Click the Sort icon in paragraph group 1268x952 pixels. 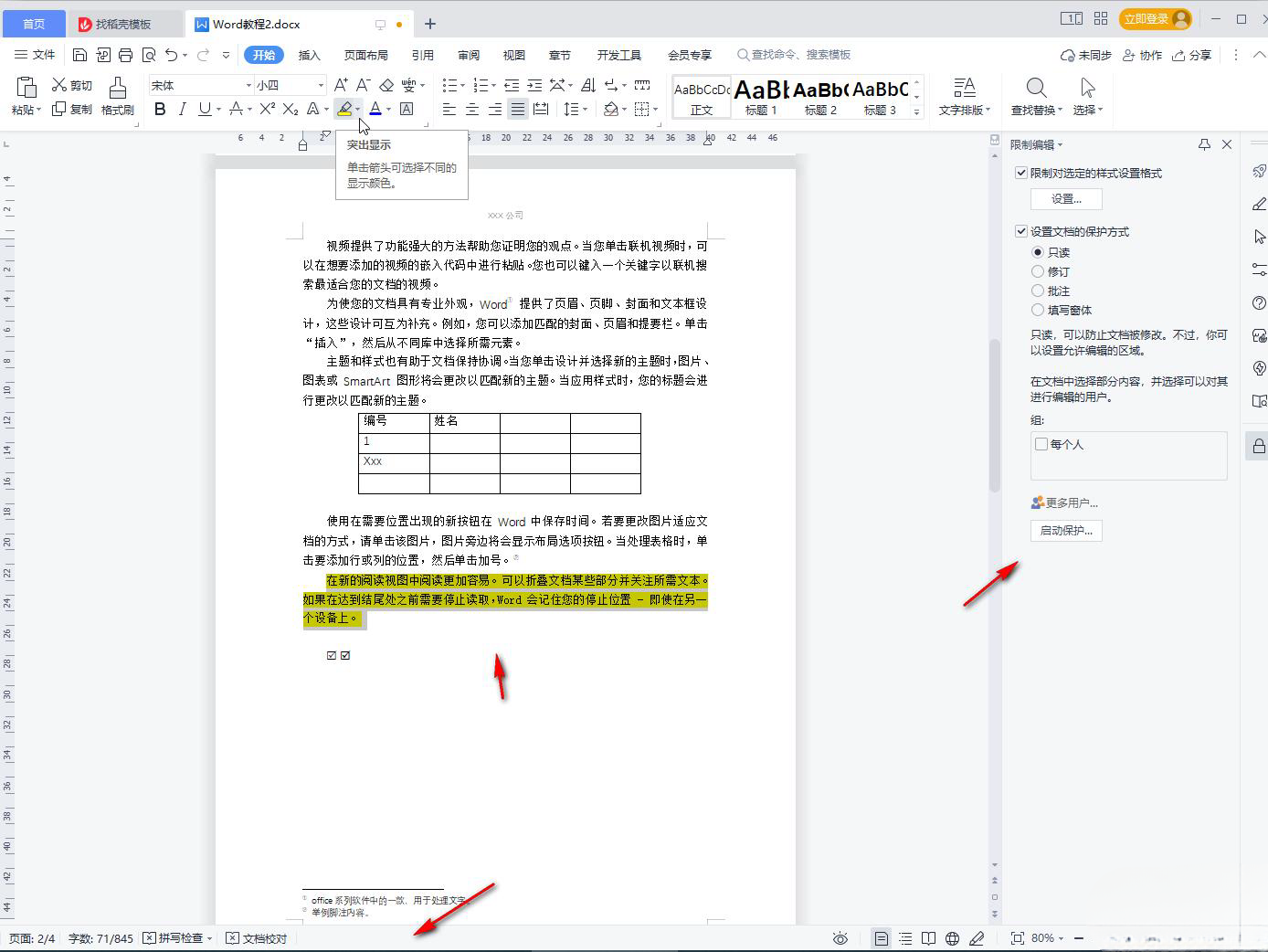pos(588,85)
